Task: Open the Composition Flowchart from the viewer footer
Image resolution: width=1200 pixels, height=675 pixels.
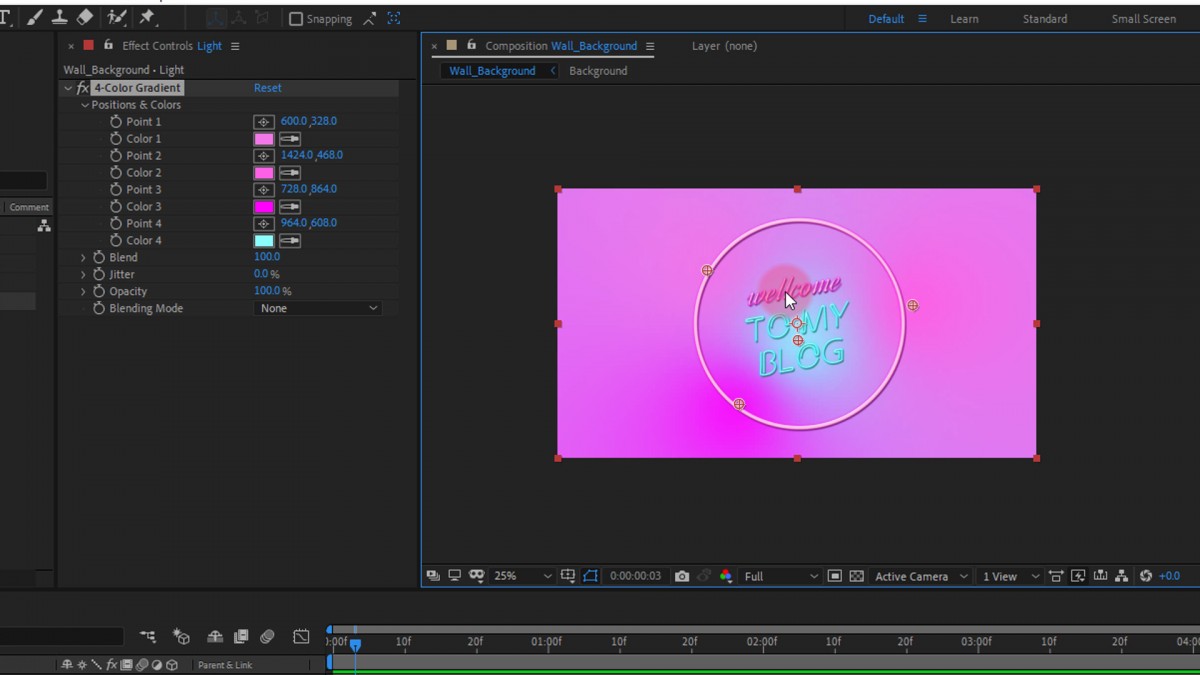Action: click(1122, 576)
